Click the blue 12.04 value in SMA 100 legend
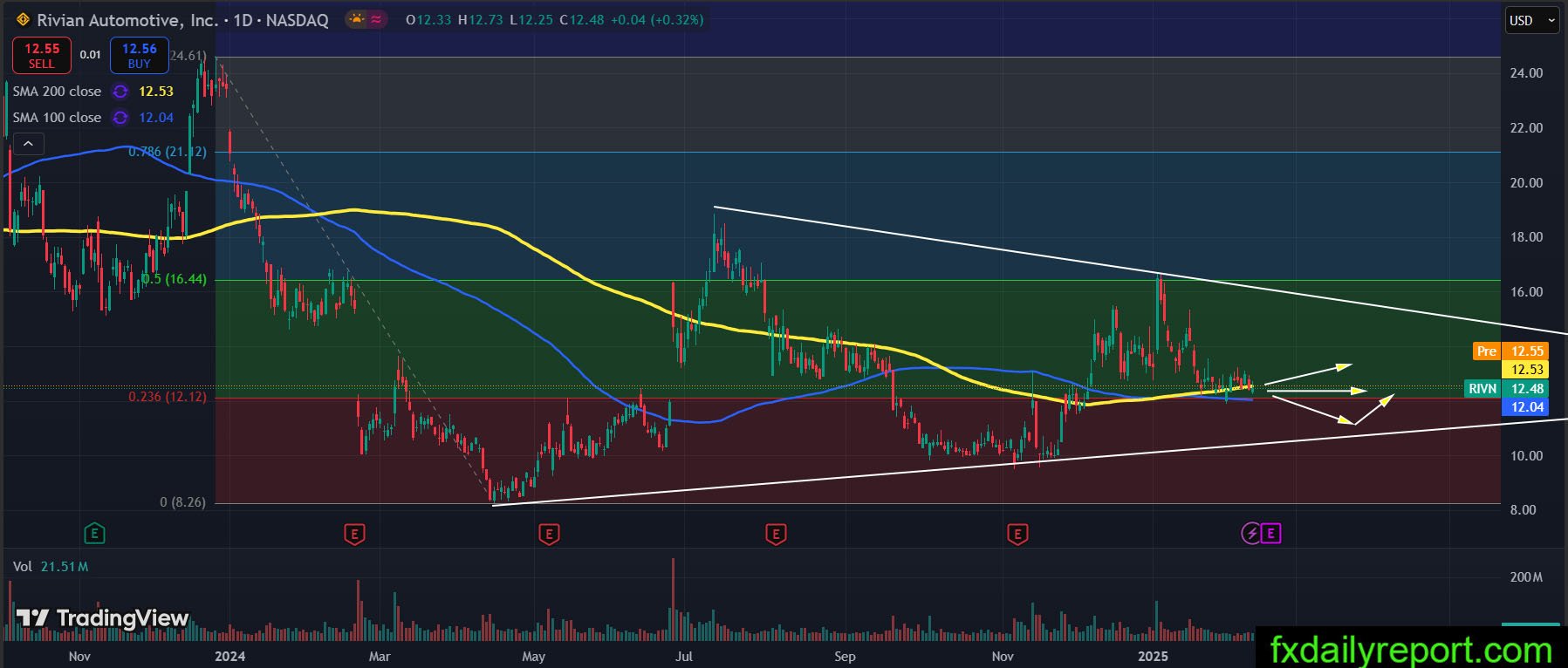The image size is (1568, 668). [156, 118]
